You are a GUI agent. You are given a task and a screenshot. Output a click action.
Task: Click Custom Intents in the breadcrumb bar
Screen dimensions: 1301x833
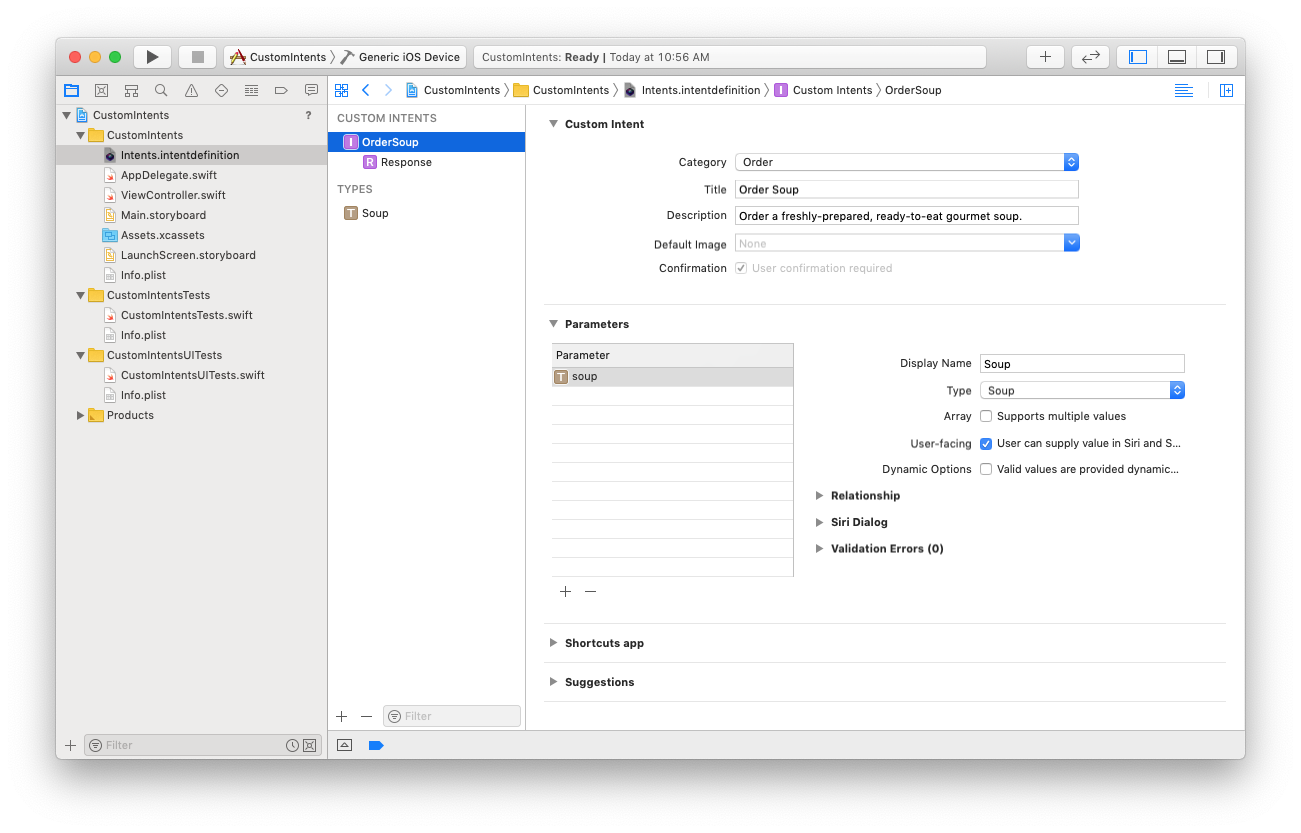(832, 90)
